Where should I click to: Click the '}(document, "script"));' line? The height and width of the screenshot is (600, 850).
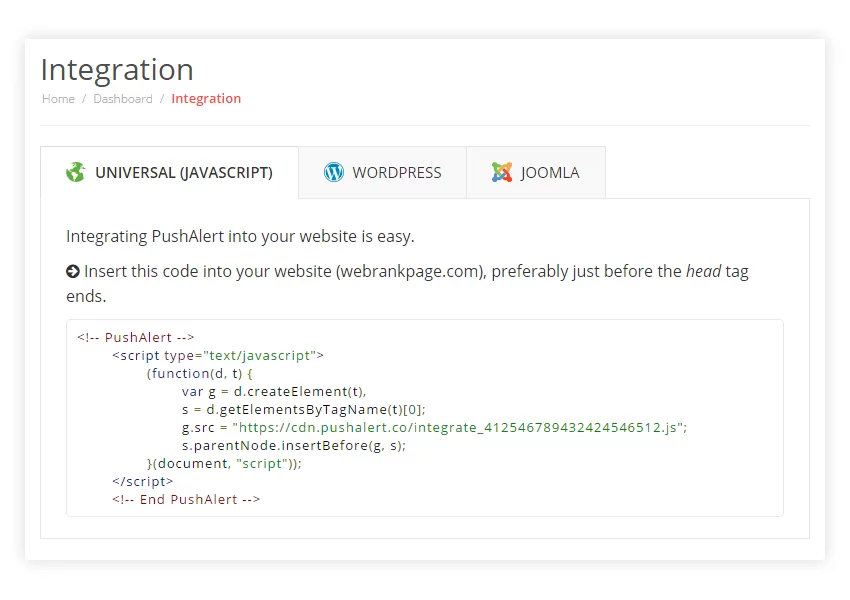(224, 463)
